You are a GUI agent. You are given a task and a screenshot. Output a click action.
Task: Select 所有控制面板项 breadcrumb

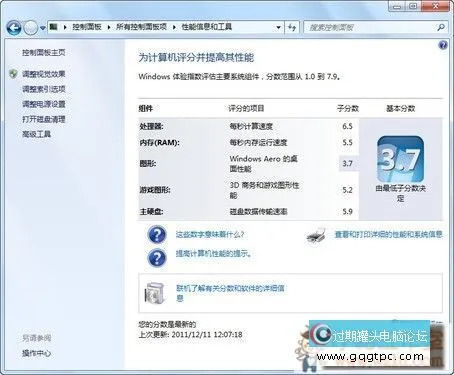coord(141,27)
